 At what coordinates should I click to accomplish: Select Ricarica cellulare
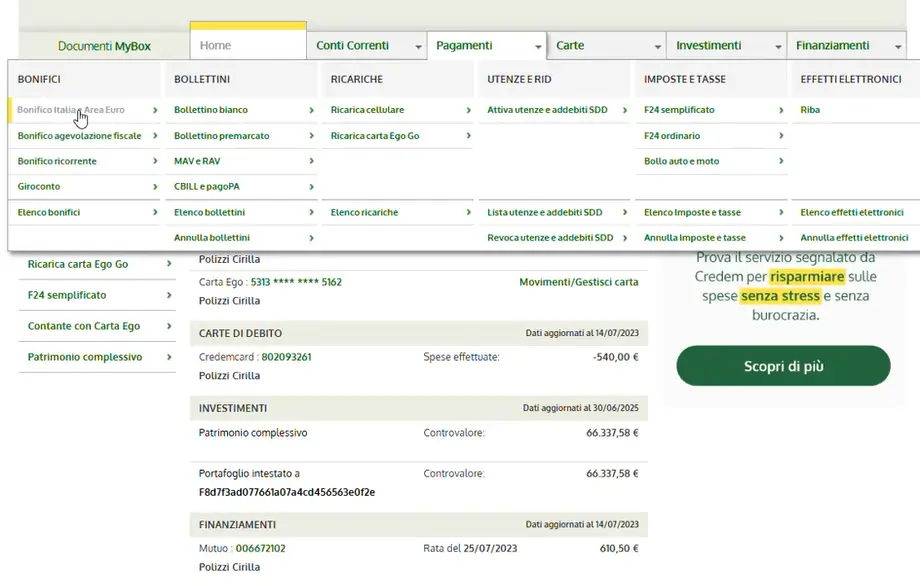(370, 109)
